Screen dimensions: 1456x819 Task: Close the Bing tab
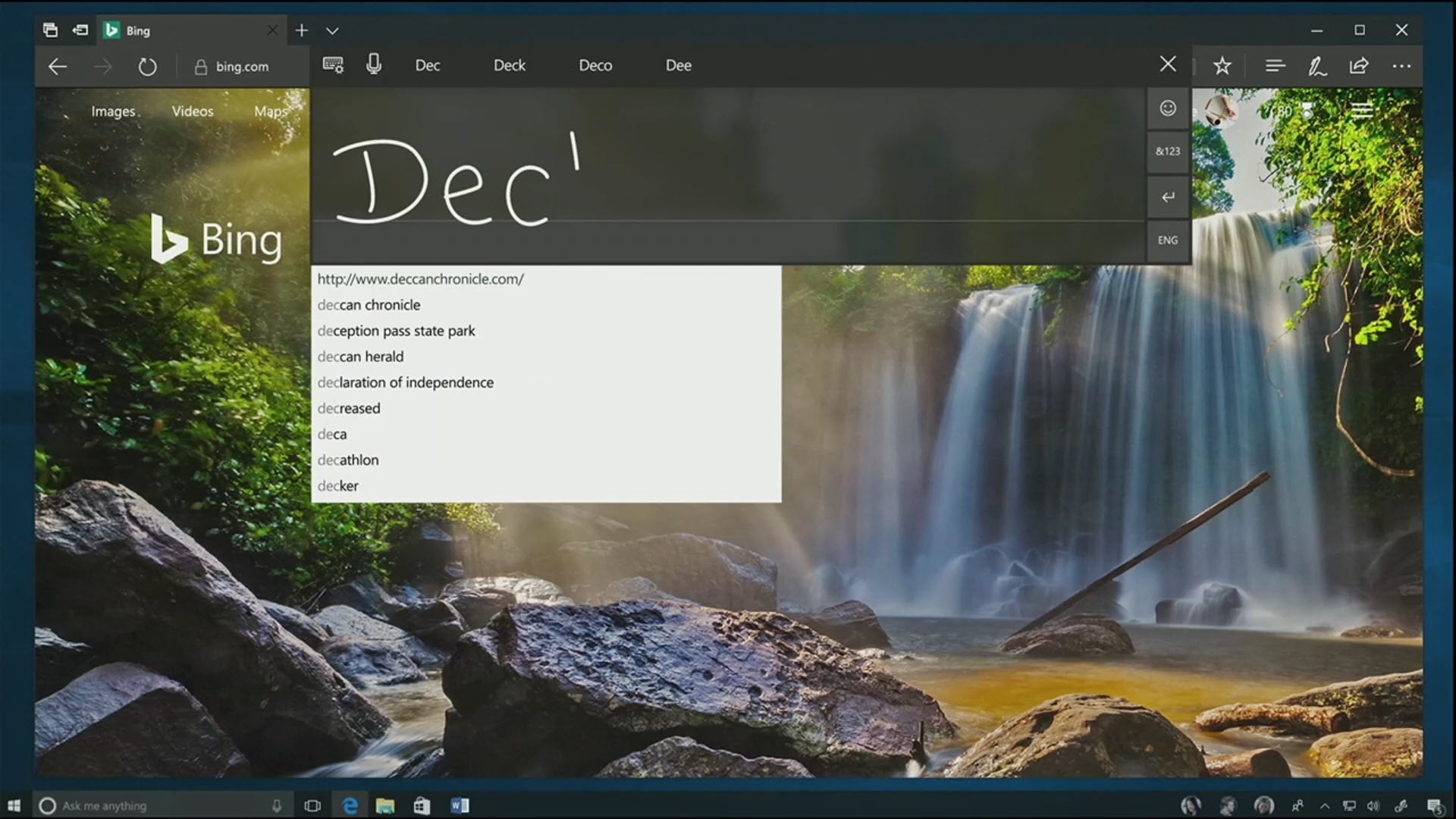tap(272, 30)
